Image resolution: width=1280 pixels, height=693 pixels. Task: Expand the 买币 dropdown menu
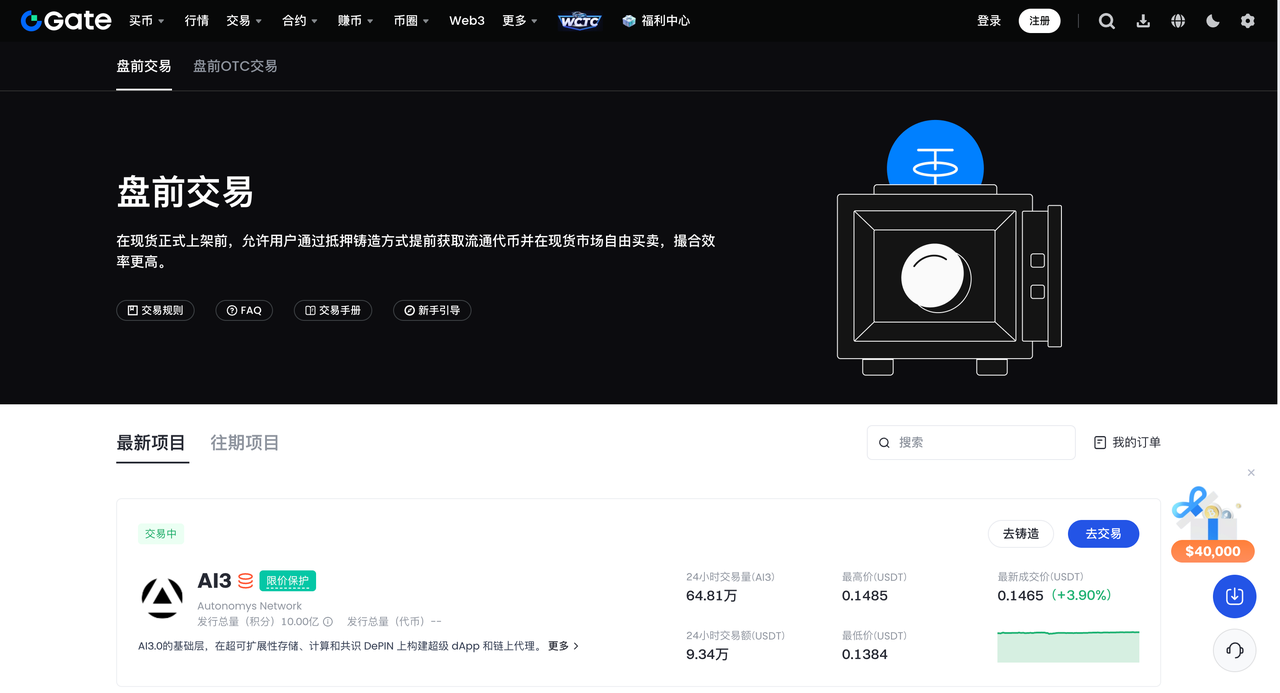point(147,21)
